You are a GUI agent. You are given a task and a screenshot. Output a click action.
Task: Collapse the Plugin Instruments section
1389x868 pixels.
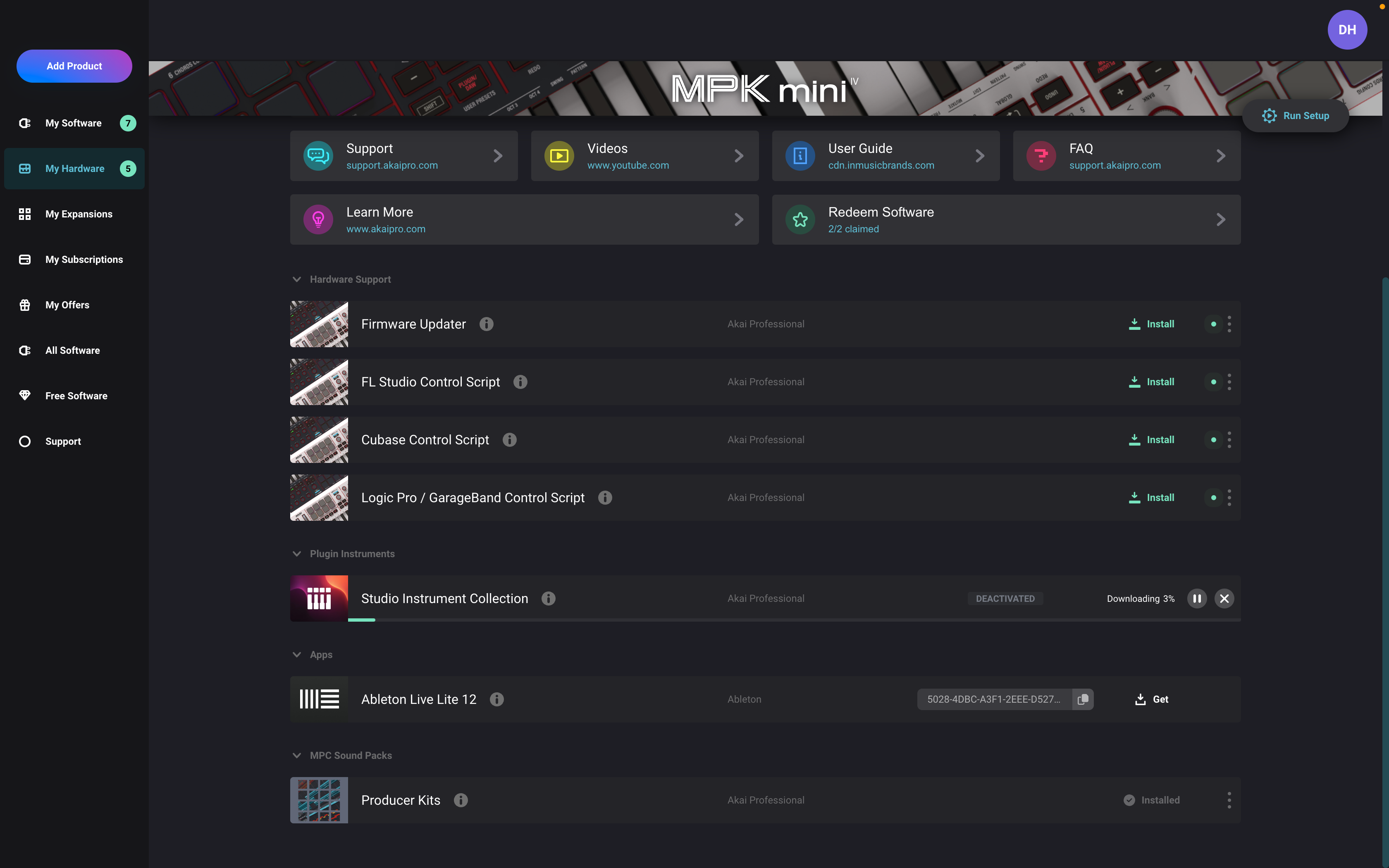coord(297,554)
